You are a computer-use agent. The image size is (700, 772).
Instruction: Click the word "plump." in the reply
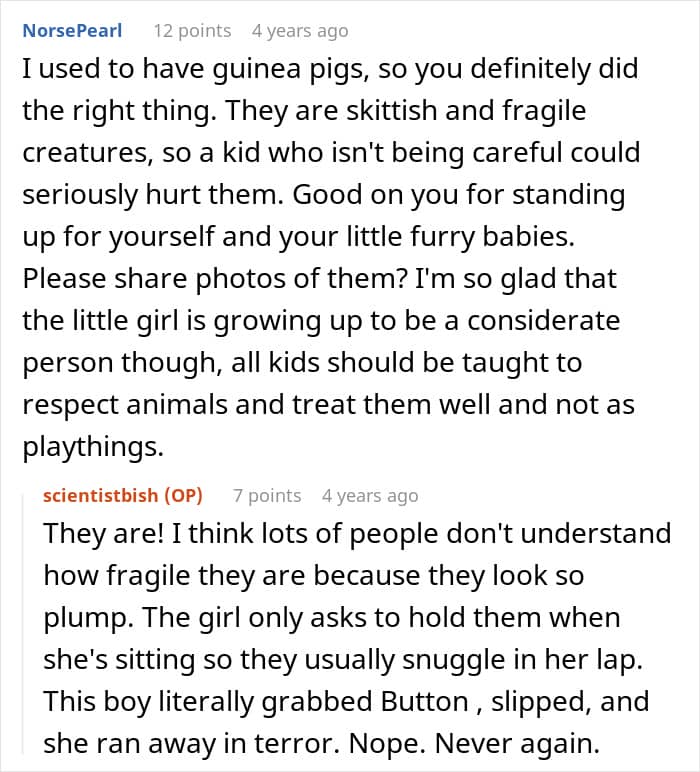(x=89, y=618)
